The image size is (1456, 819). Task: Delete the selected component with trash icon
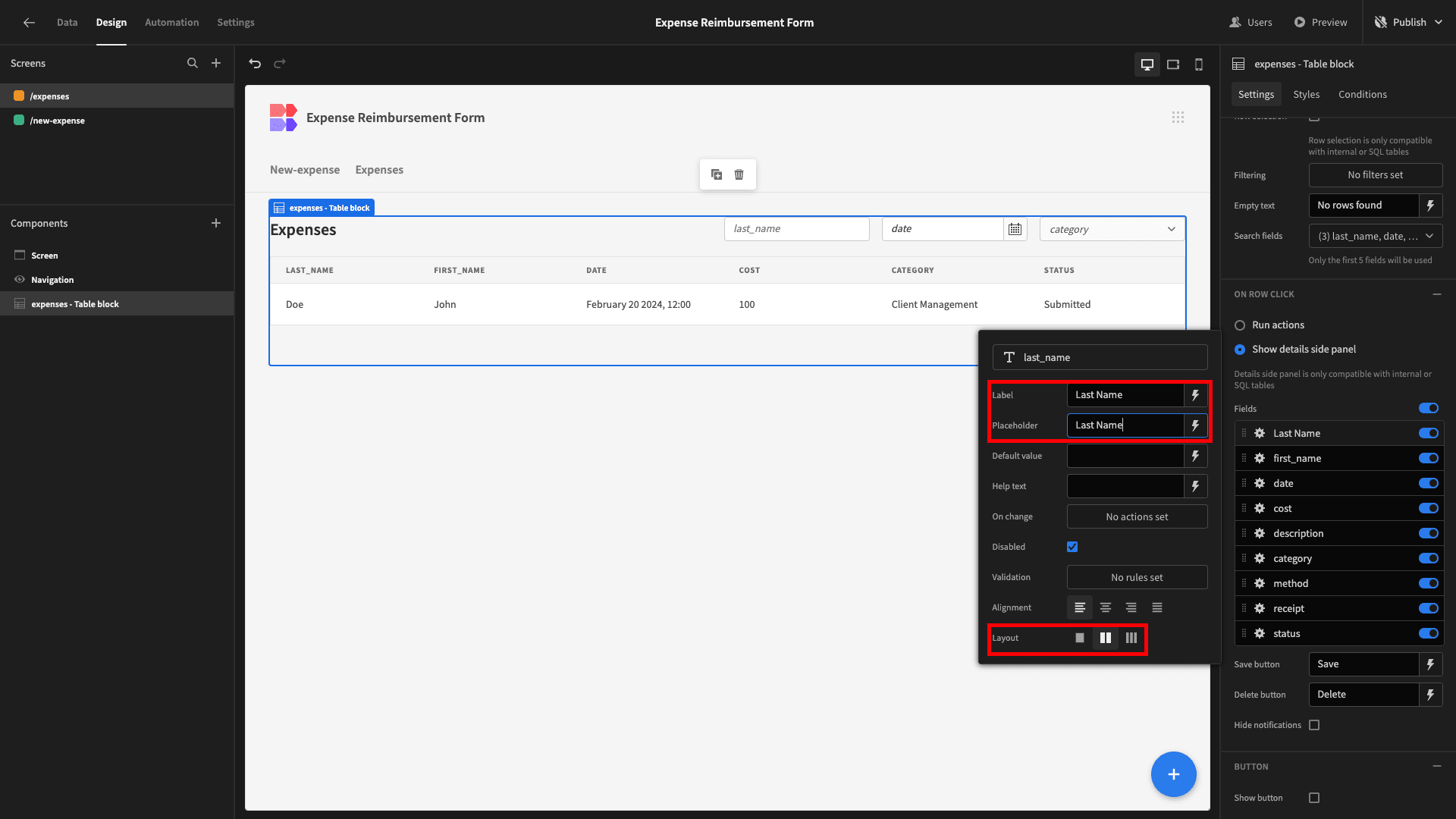pyautogui.click(x=739, y=174)
